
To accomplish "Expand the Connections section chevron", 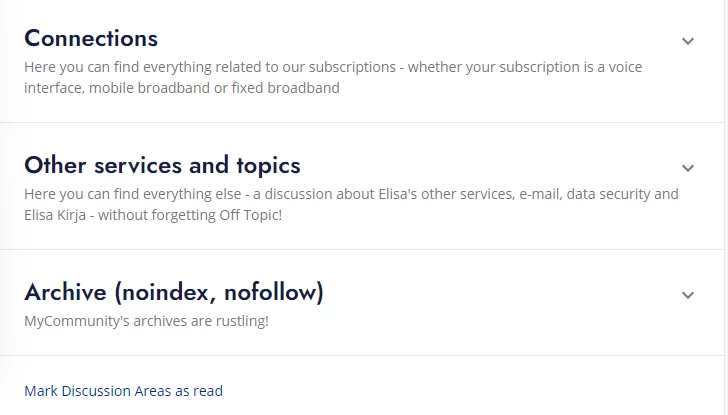I will coord(688,41).
